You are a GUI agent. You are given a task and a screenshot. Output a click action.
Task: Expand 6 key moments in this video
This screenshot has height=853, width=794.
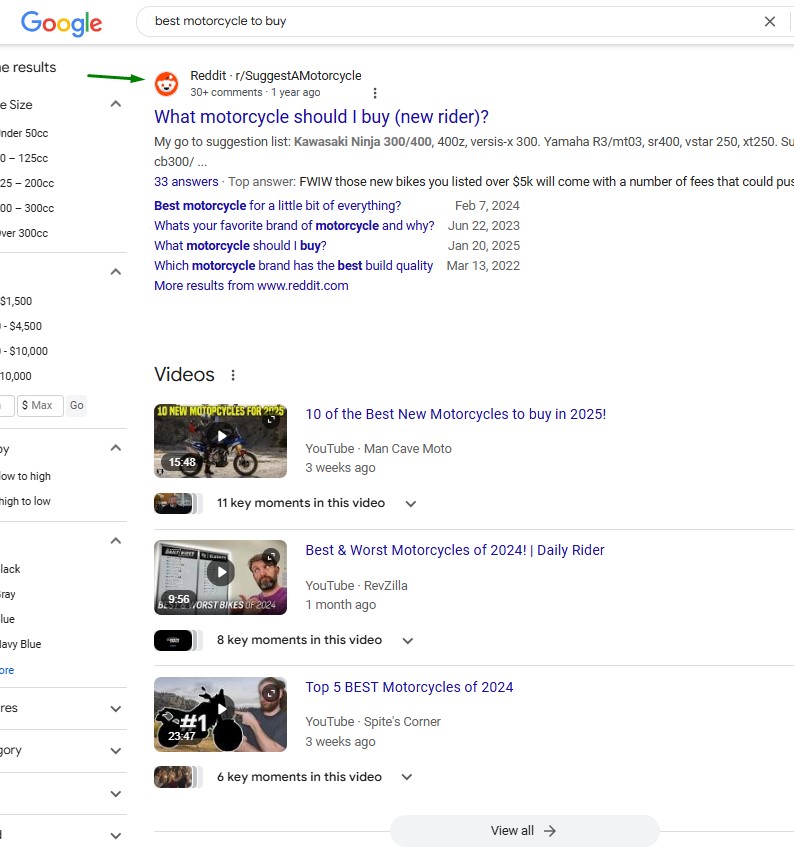(407, 777)
